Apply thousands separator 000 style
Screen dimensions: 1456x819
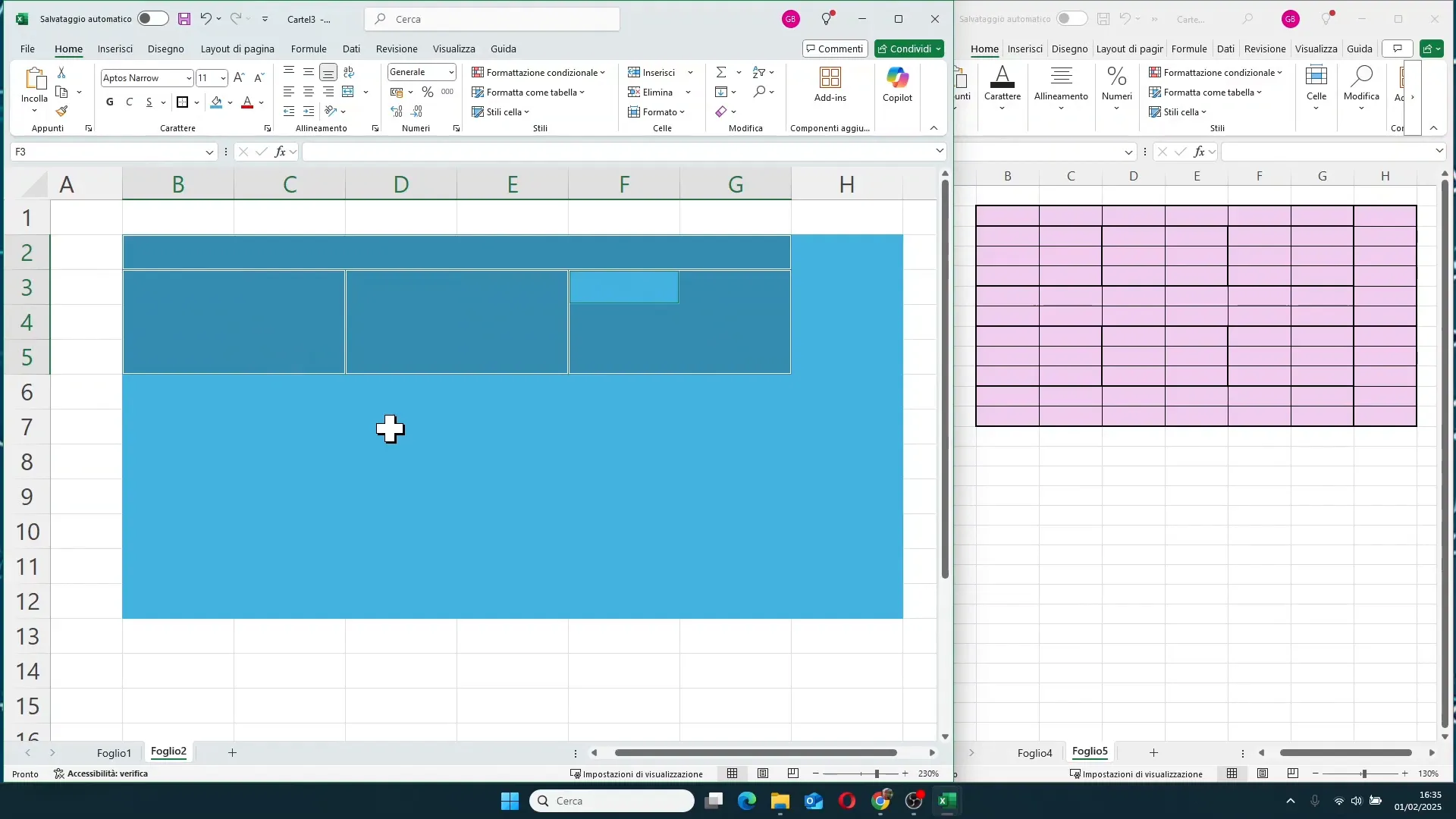tap(447, 92)
